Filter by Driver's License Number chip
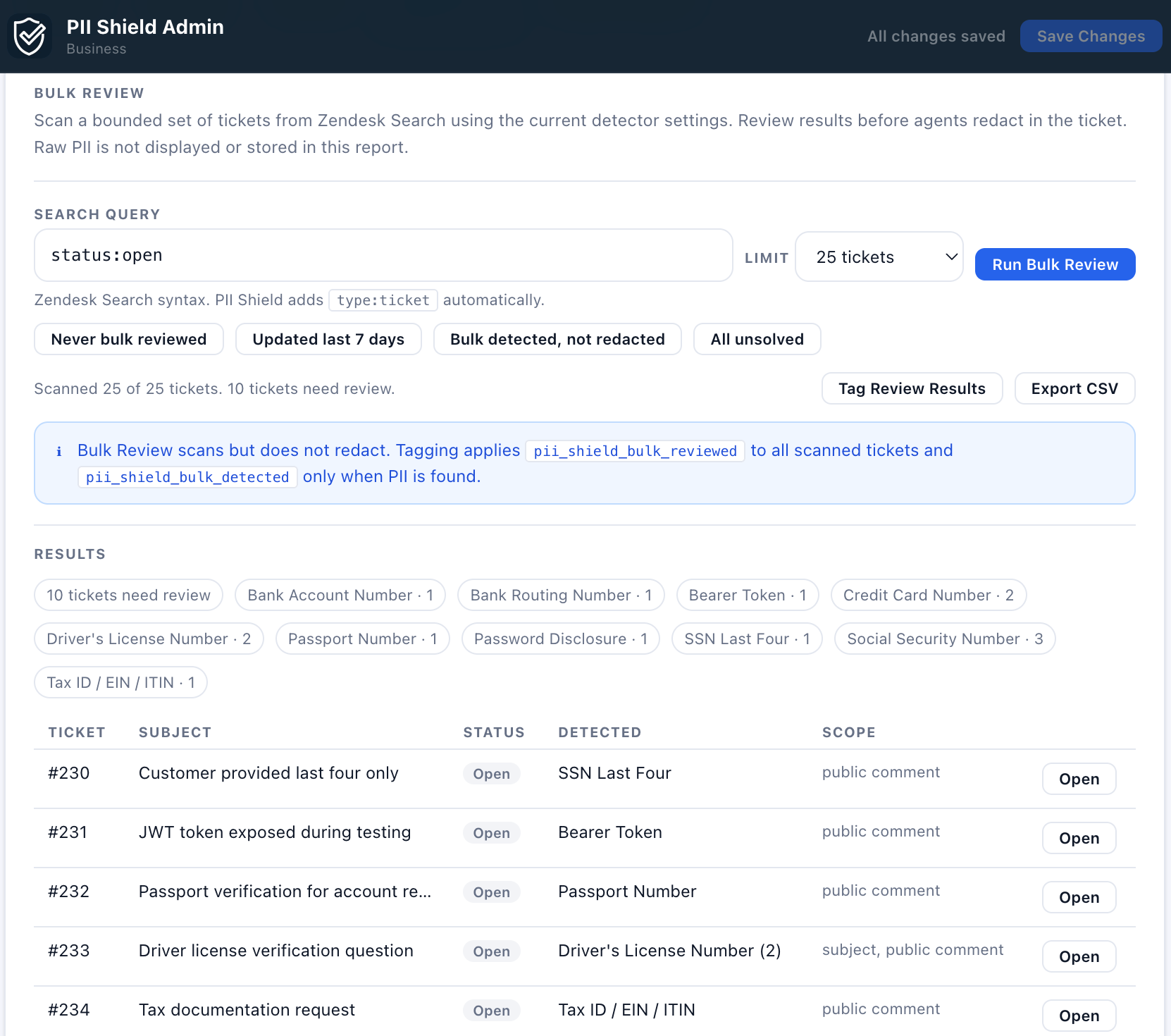This screenshot has width=1171, height=1036. pos(149,639)
